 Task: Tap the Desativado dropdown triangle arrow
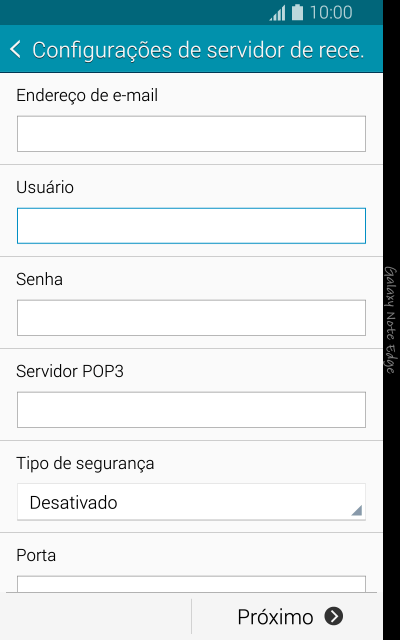[357, 510]
